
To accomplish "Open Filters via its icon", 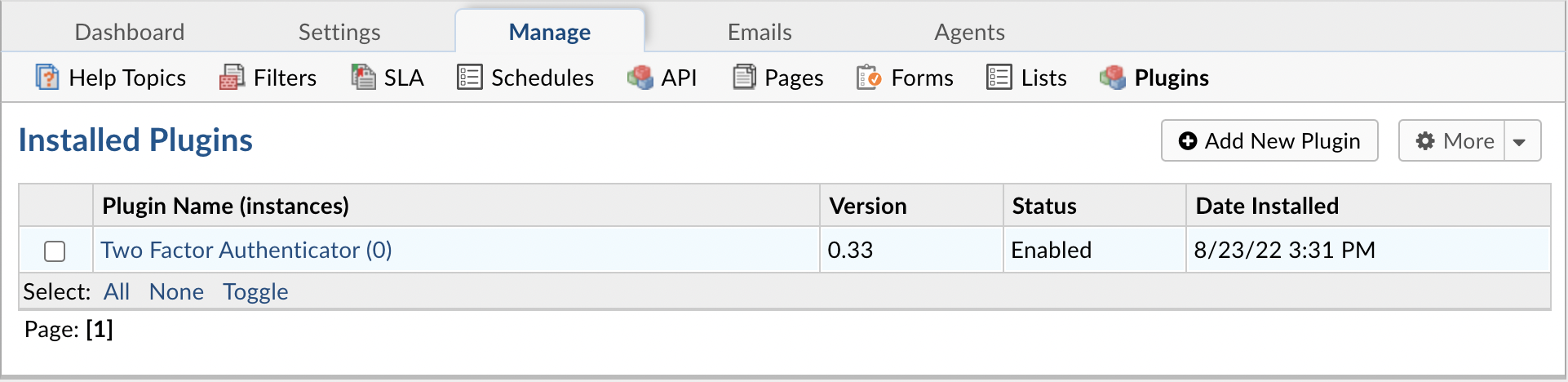I will tap(232, 78).
